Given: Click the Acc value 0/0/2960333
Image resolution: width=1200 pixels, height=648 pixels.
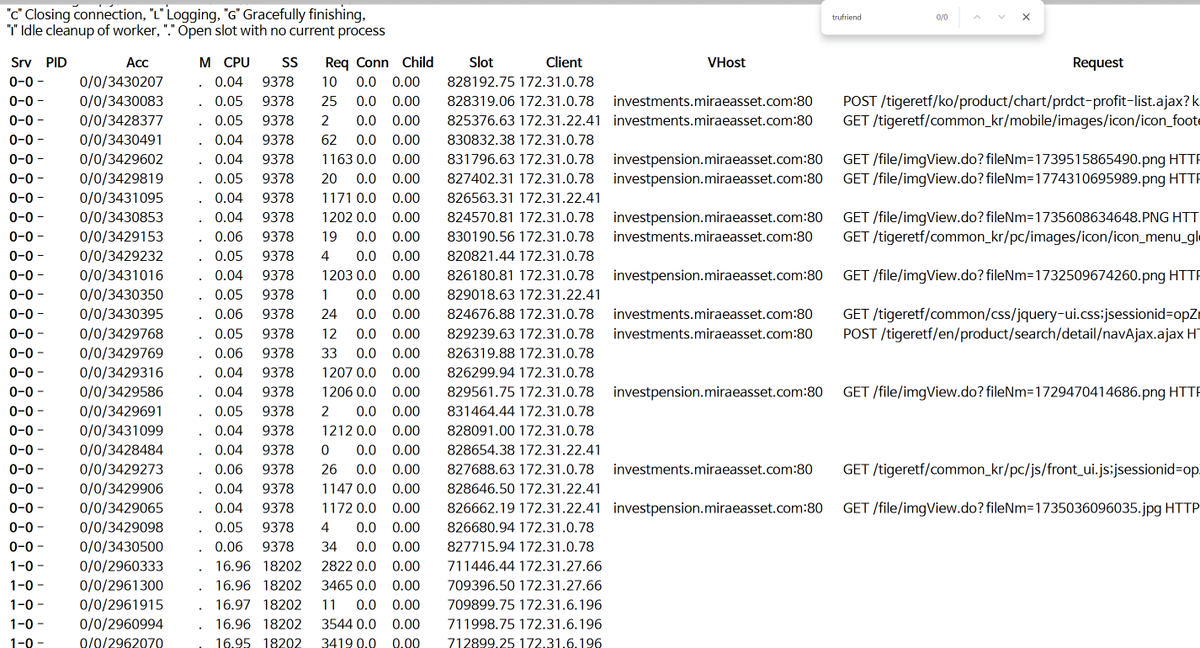Looking at the screenshot, I should pyautogui.click(x=121, y=566).
